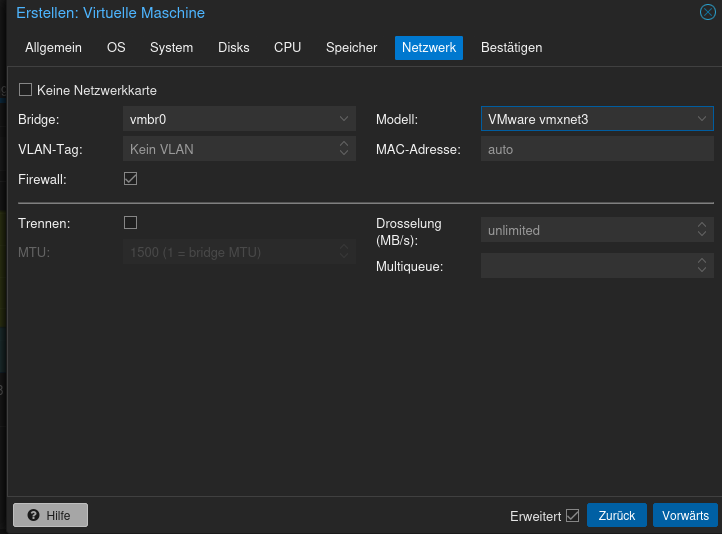Expand the Bridge vmbr0 dropdown

(x=343, y=119)
